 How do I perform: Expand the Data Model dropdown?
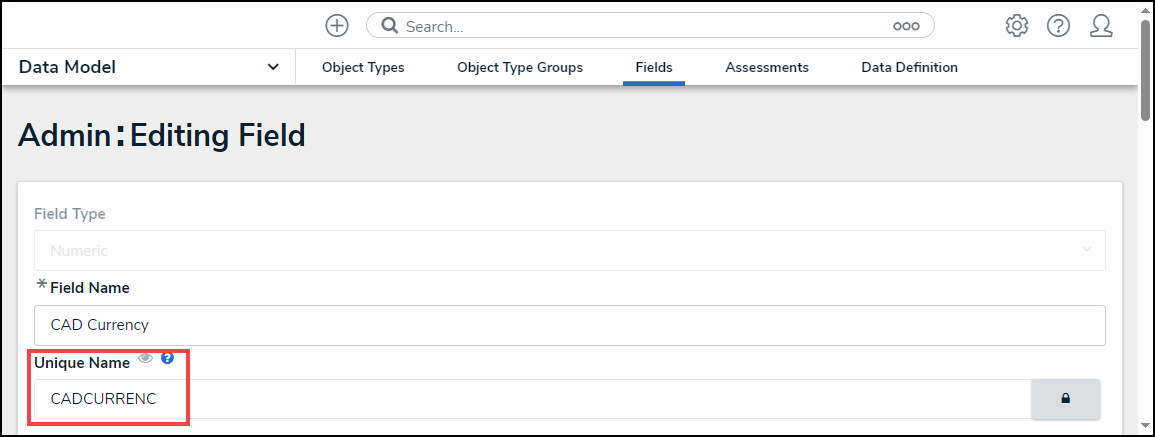tap(273, 67)
